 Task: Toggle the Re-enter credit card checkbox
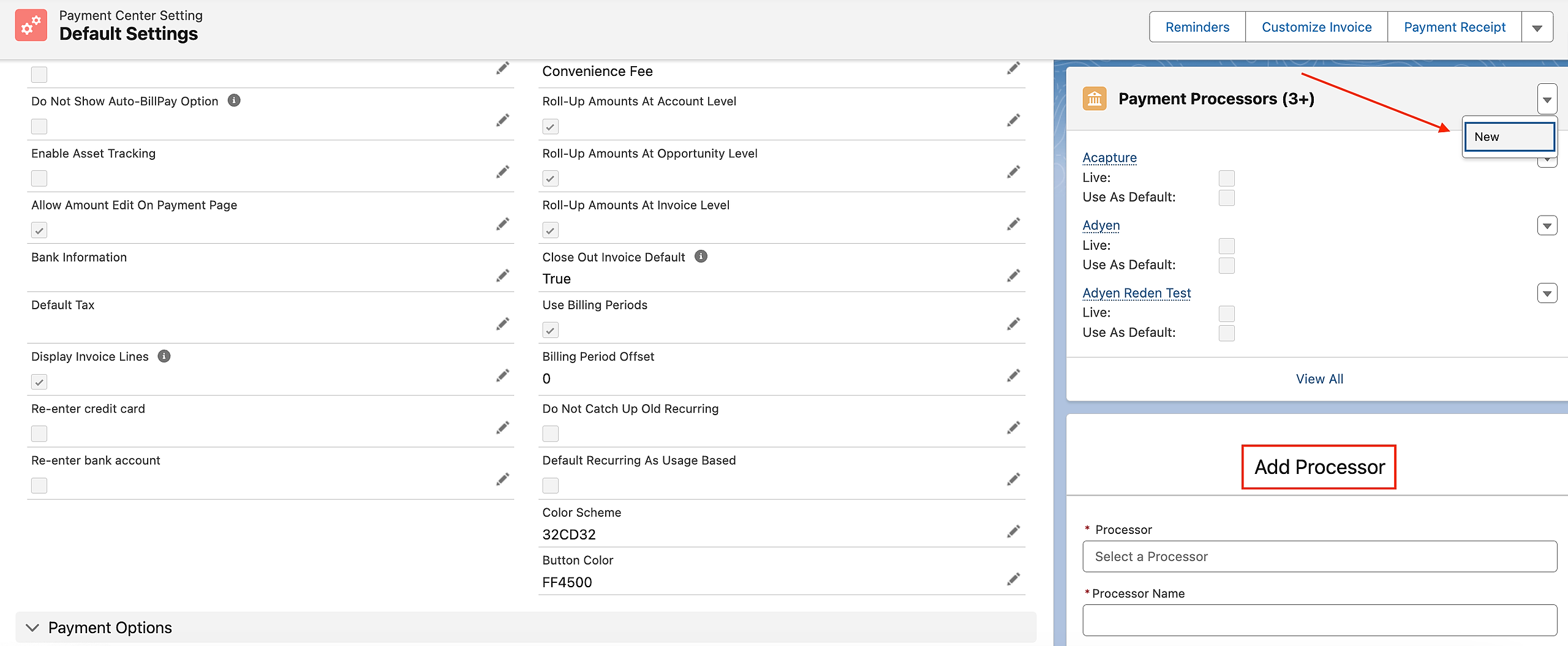coord(39,434)
